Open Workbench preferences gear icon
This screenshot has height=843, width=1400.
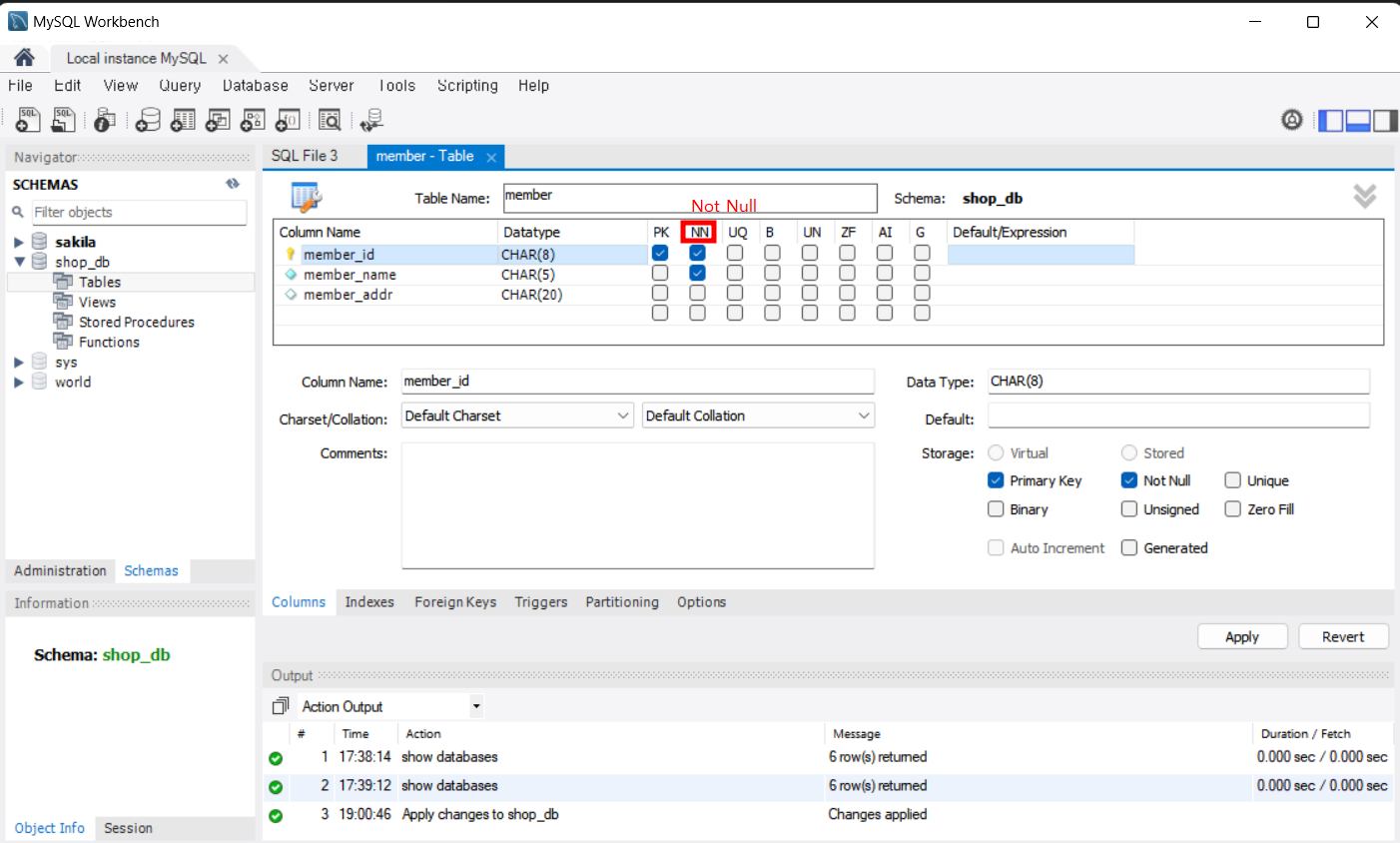click(x=1292, y=120)
